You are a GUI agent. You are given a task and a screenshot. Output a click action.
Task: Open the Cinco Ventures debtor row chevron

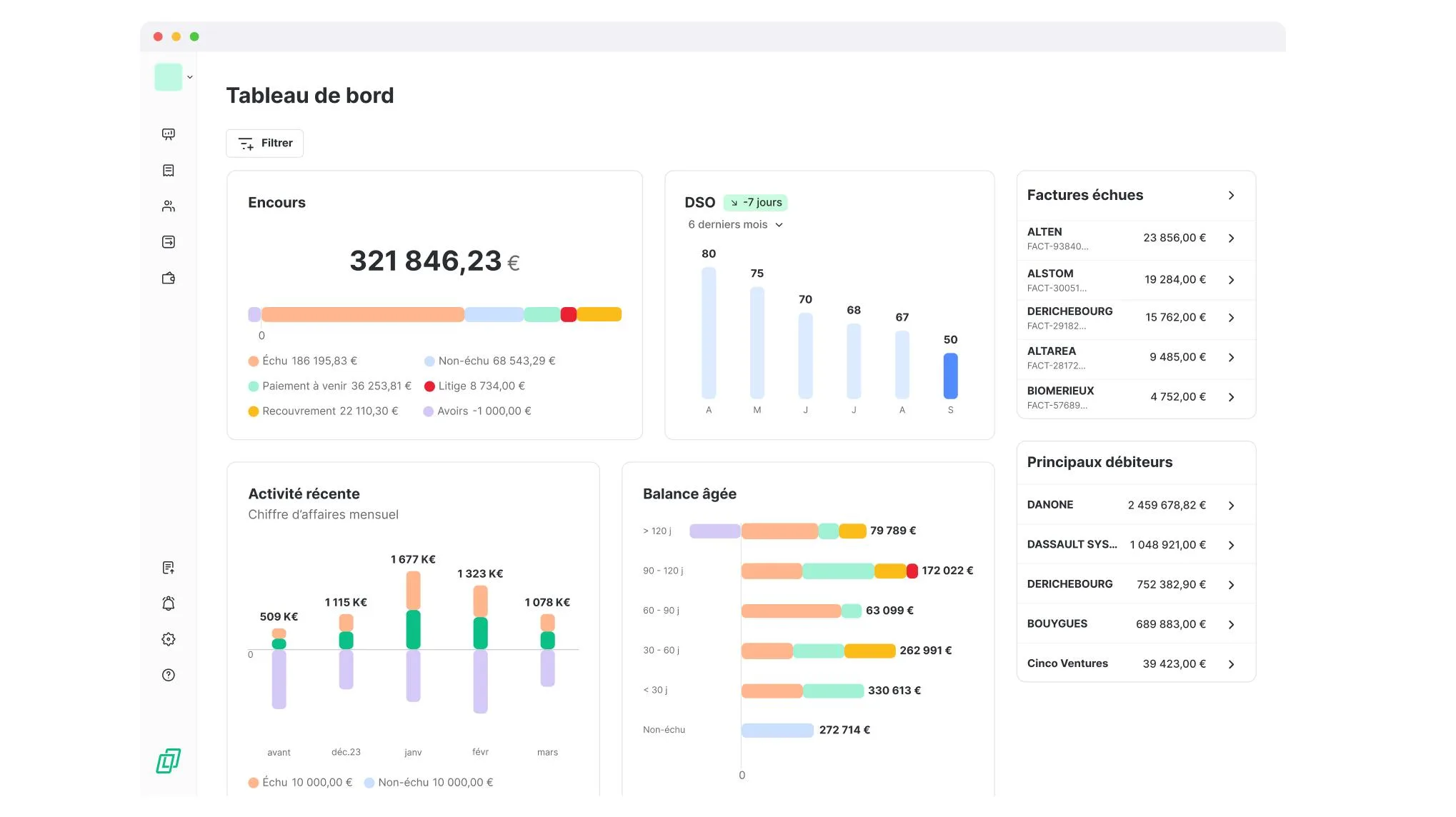(x=1232, y=664)
